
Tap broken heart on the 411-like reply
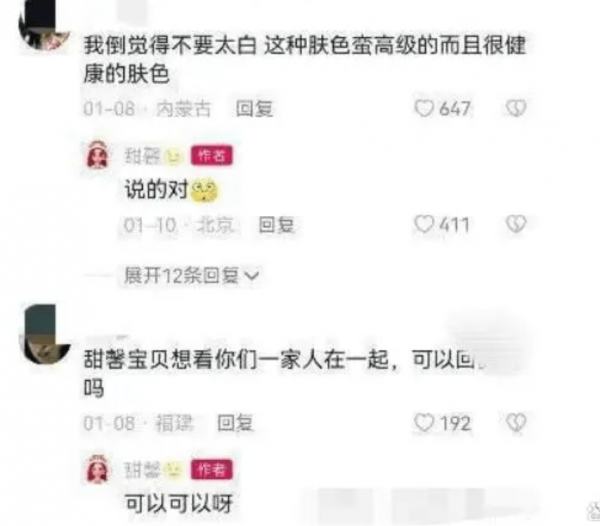516,224
